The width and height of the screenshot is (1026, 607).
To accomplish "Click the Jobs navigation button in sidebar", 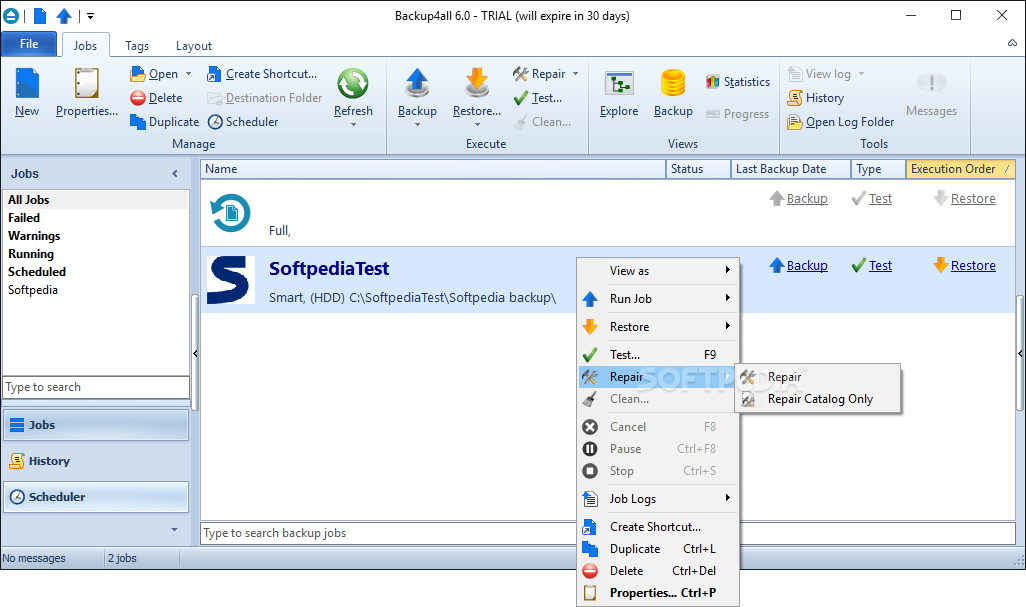I will pyautogui.click(x=96, y=425).
